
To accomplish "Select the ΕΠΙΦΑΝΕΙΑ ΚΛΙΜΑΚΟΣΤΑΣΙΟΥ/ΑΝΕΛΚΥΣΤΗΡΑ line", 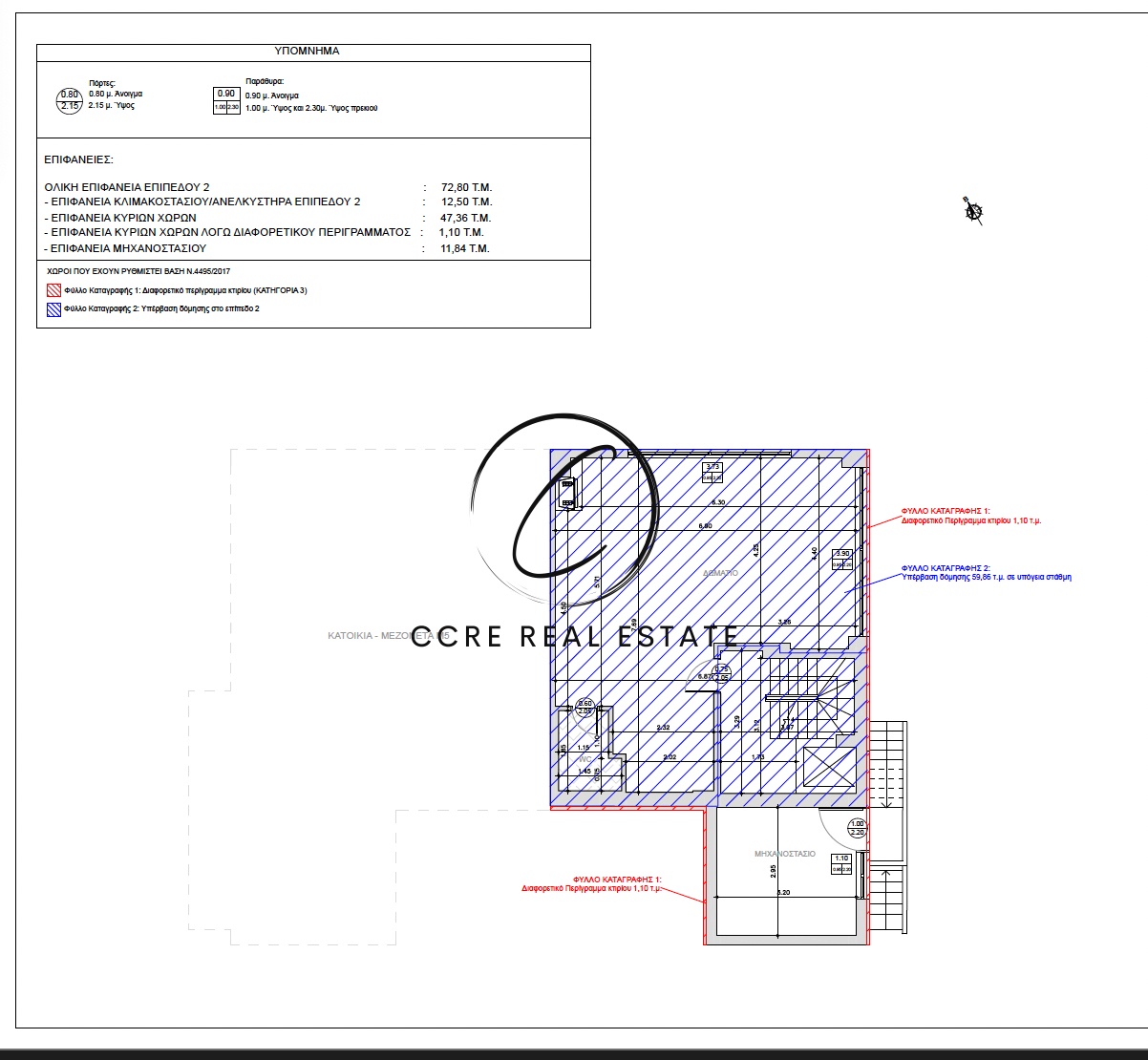I will pyautogui.click(x=202, y=202).
